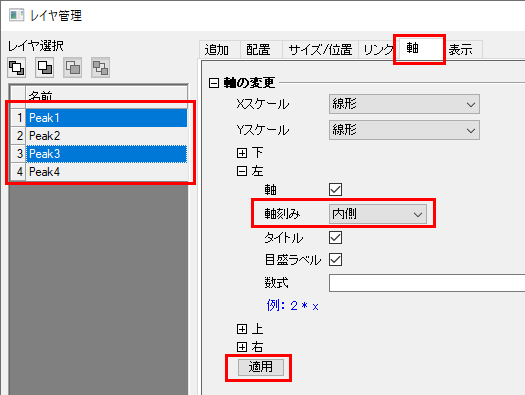The image size is (525, 395).
Task: Toggle the 軸 checkbox under 左
Action: coord(335,189)
